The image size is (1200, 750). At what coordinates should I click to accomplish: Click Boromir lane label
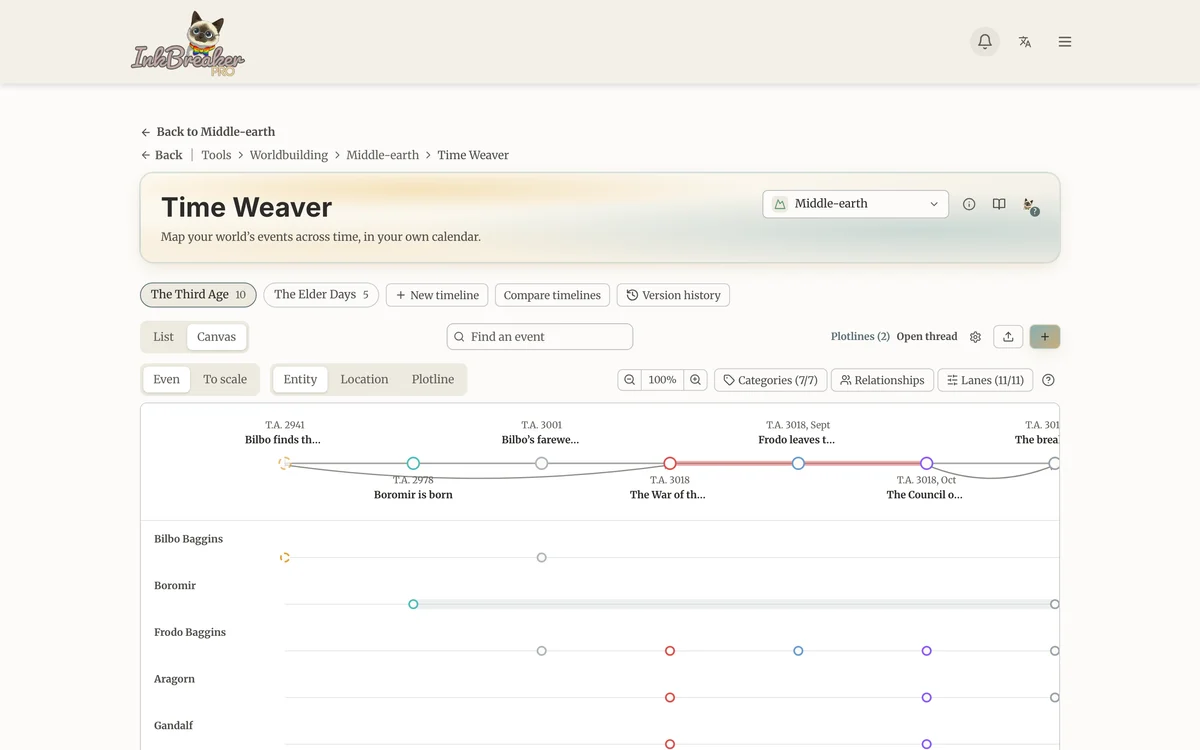175,586
